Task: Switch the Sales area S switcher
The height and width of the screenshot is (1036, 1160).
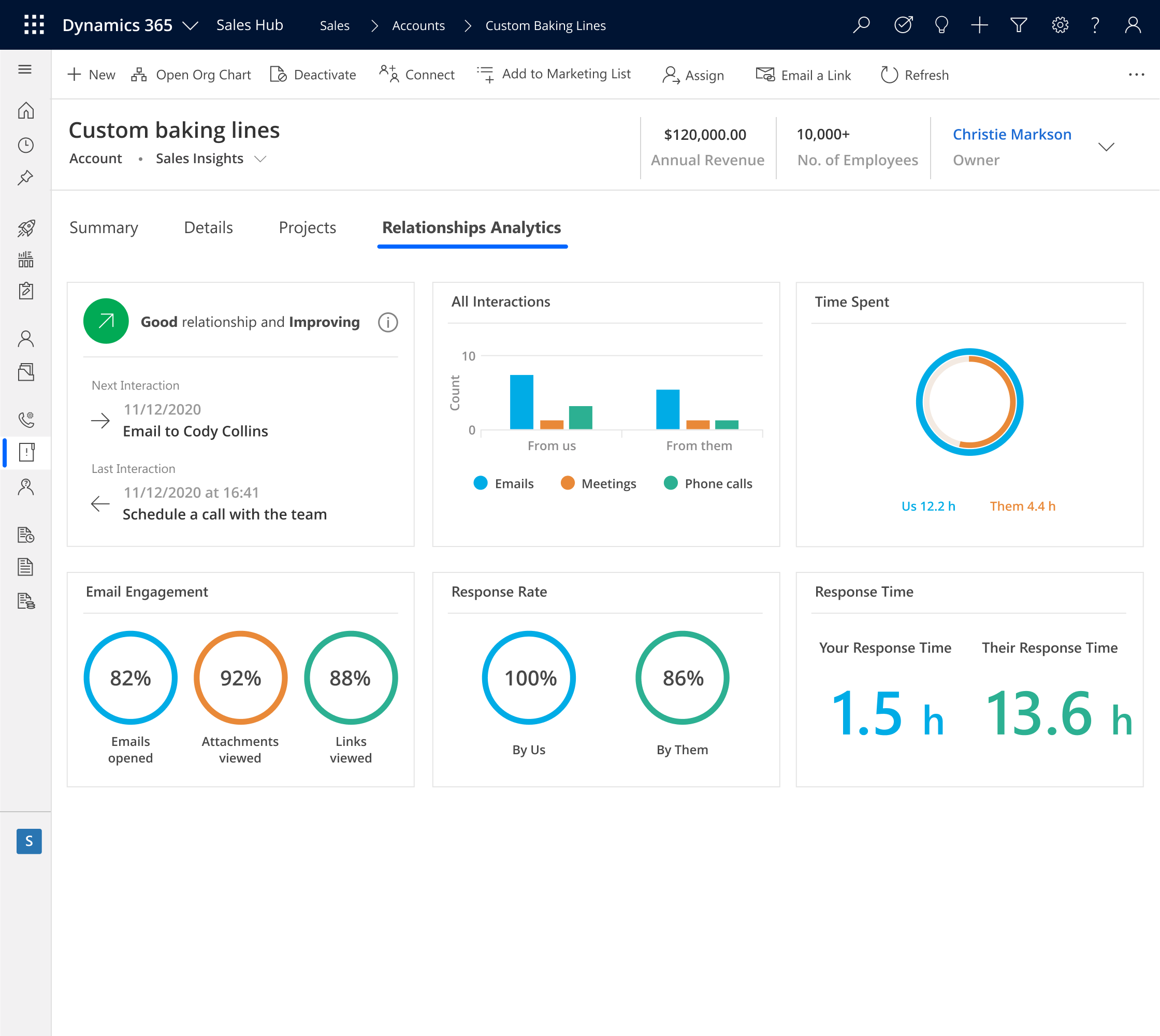Action: pyautogui.click(x=29, y=841)
